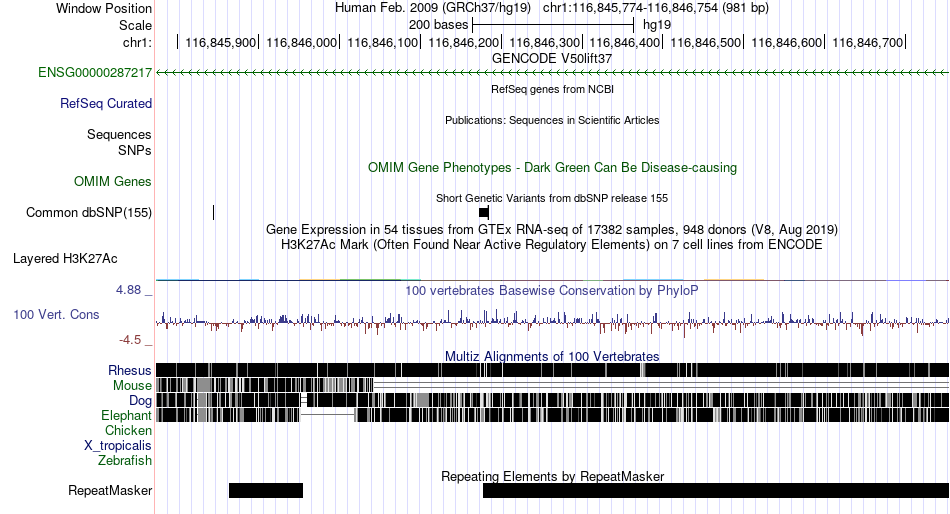Open the OMIM Genes track label
950x514 pixels.
coord(113,181)
